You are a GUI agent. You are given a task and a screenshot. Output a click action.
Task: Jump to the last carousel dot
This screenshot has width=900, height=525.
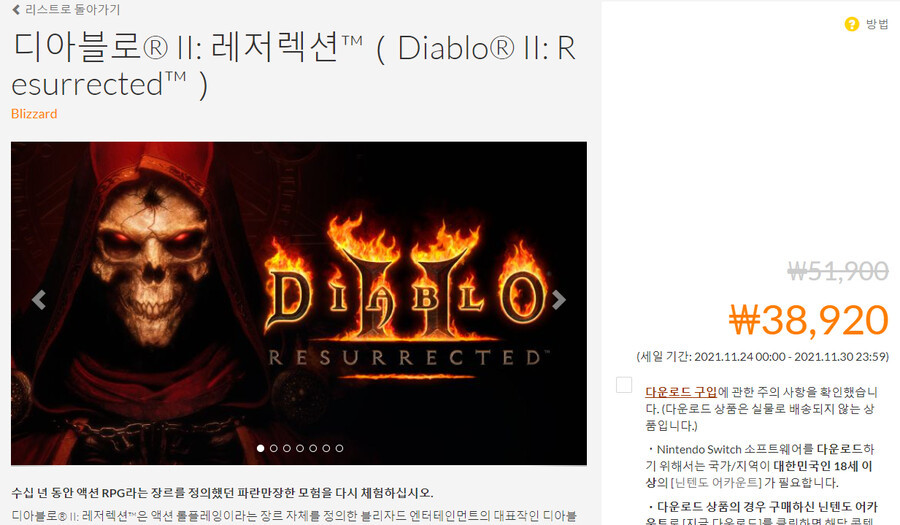(339, 448)
